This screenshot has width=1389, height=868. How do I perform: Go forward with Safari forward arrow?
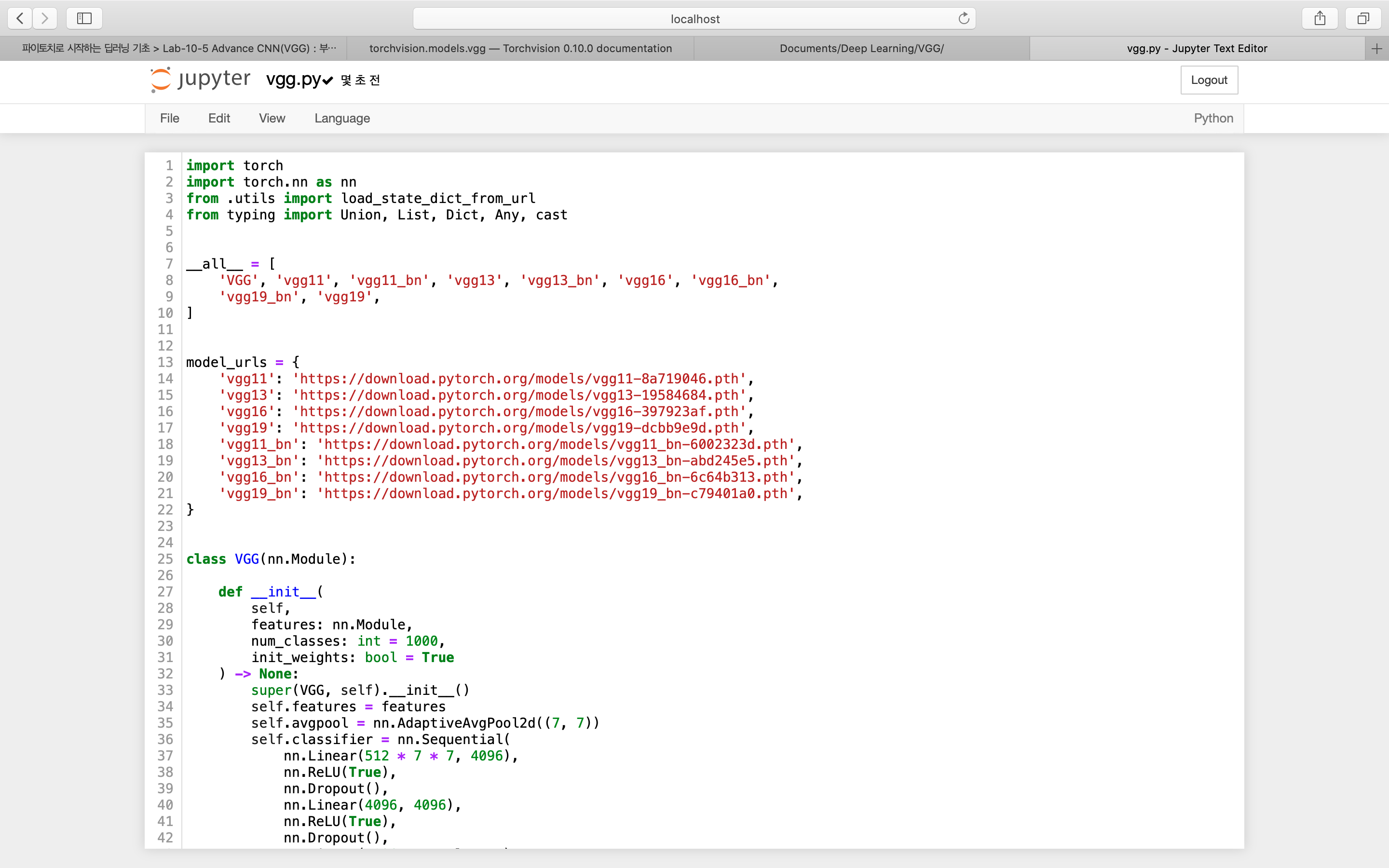pyautogui.click(x=45, y=18)
